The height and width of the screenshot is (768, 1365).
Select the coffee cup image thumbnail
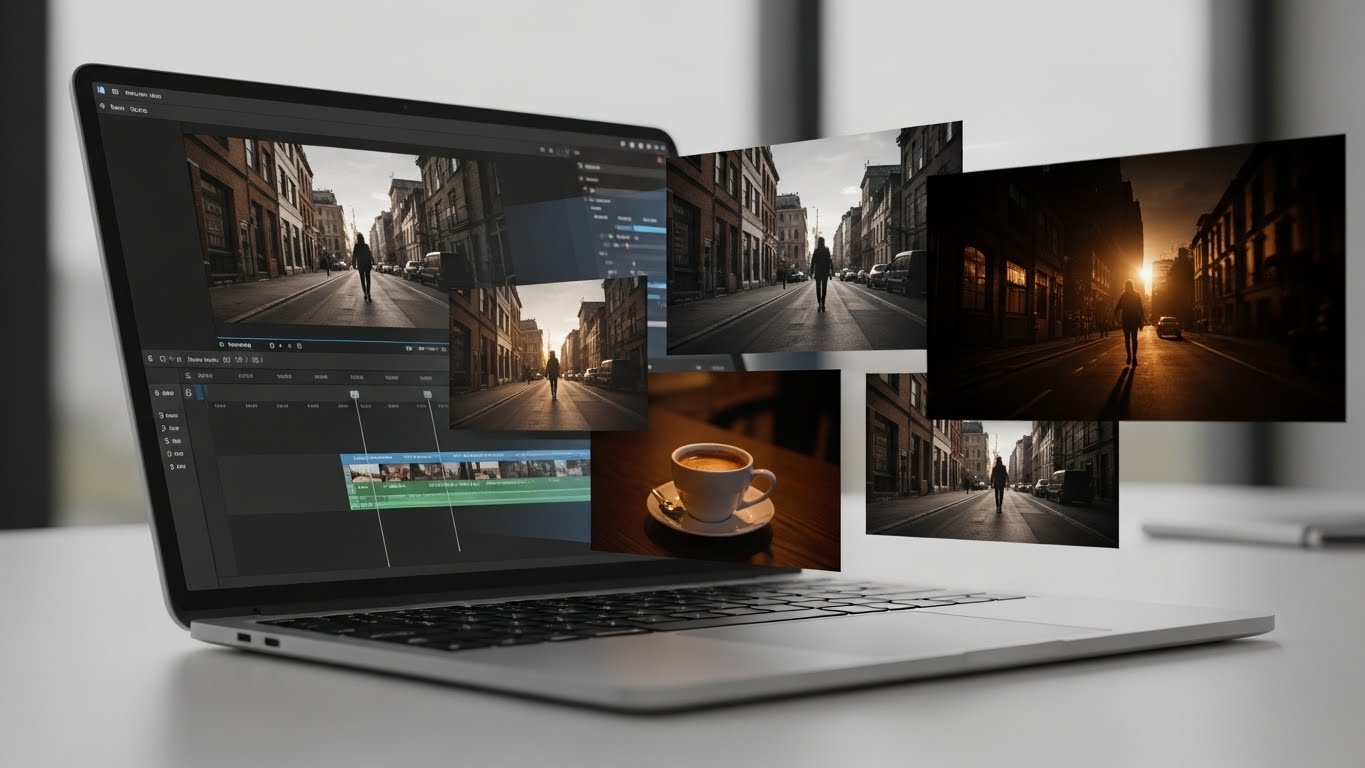[x=715, y=469]
